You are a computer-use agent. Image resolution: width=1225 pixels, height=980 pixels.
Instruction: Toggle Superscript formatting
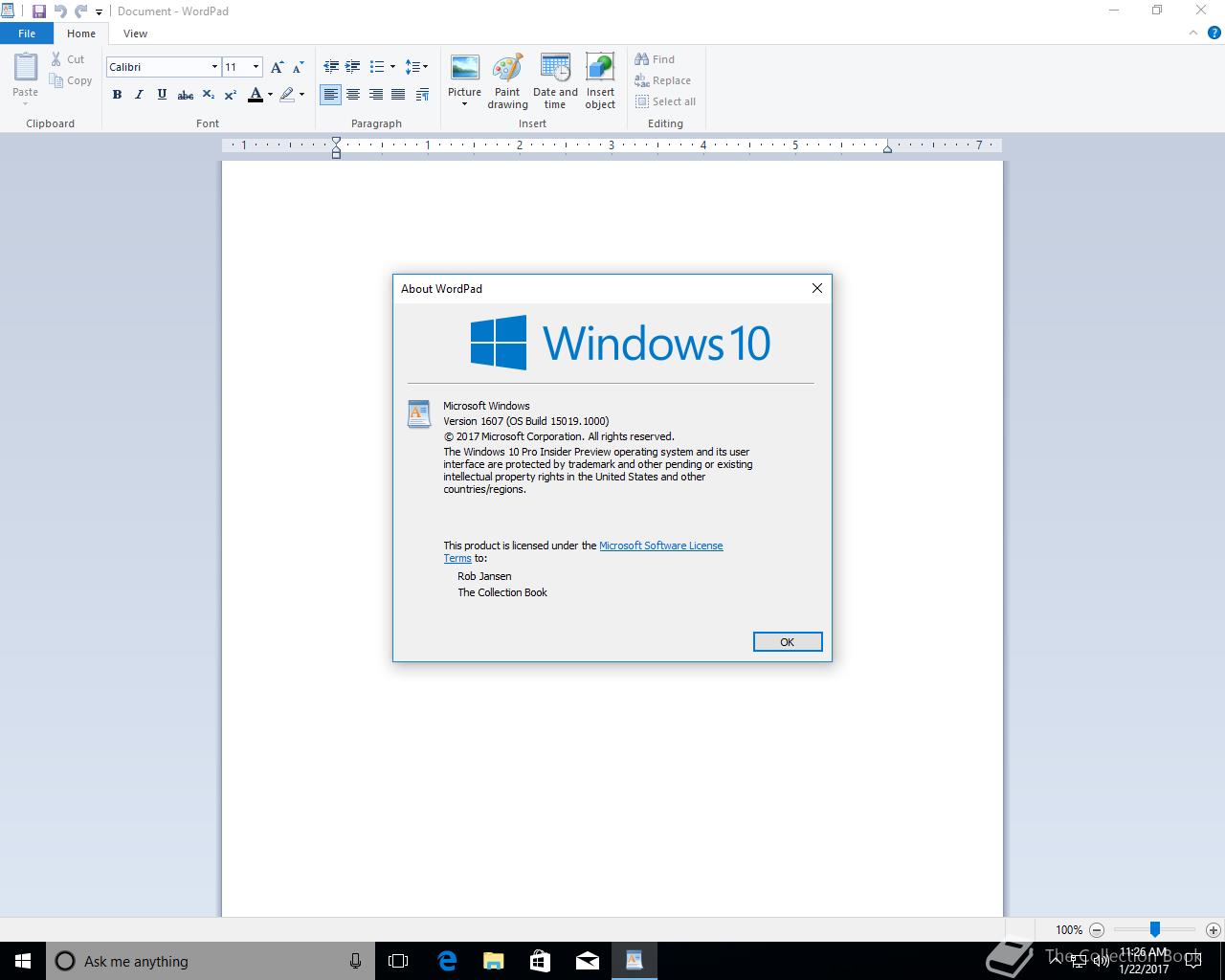coord(230,95)
